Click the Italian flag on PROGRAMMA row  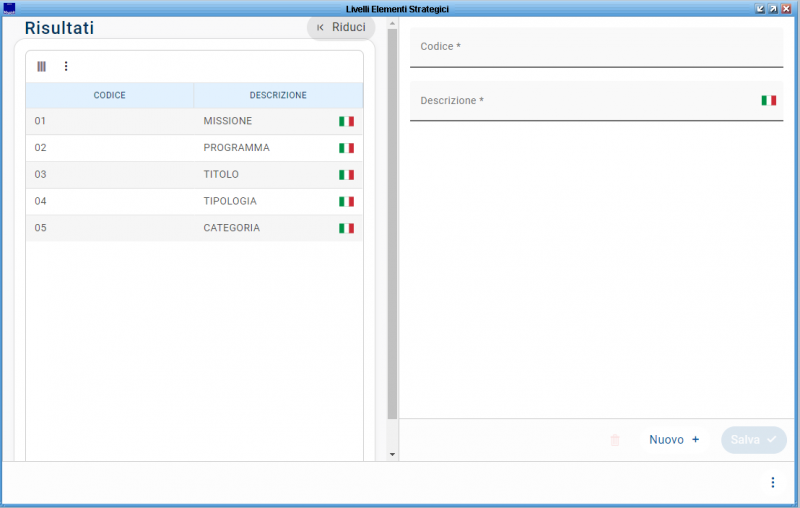[x=346, y=148]
